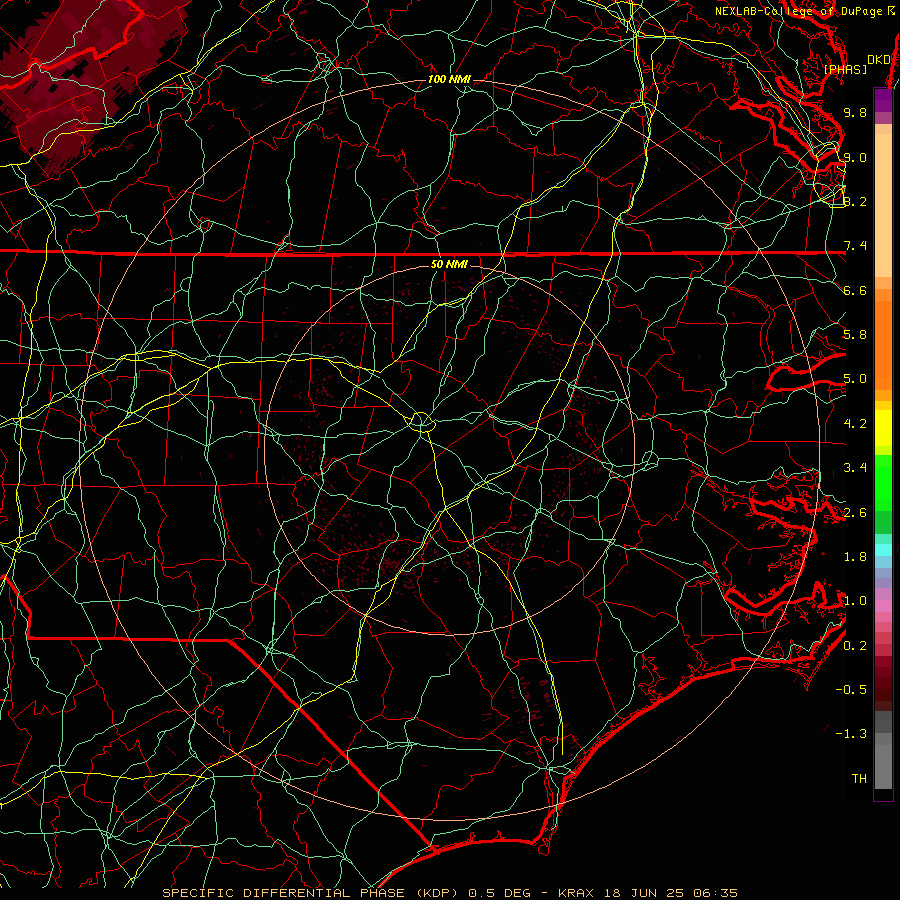The height and width of the screenshot is (900, 900).
Task: Click the 3.4 value on the color scale
Action: point(855,468)
